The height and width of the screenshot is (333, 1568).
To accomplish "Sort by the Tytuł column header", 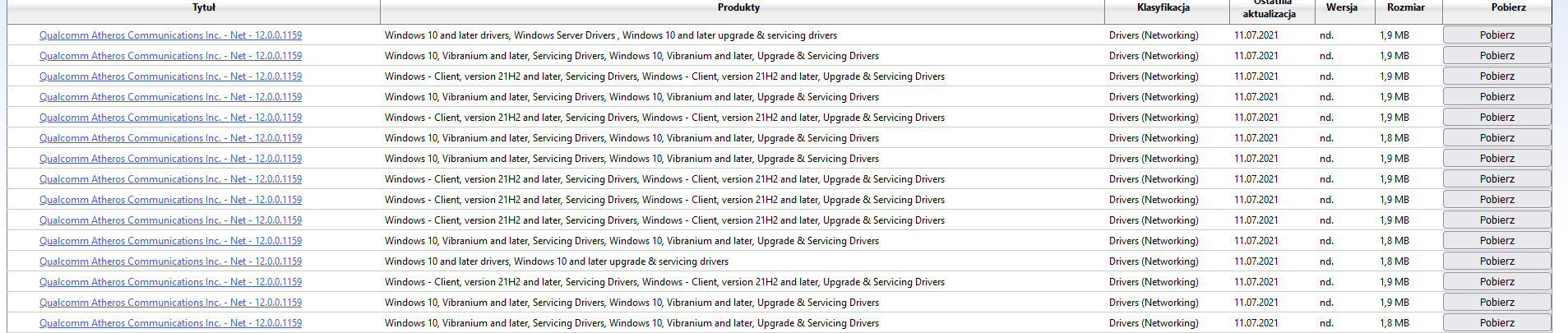I will (x=203, y=8).
